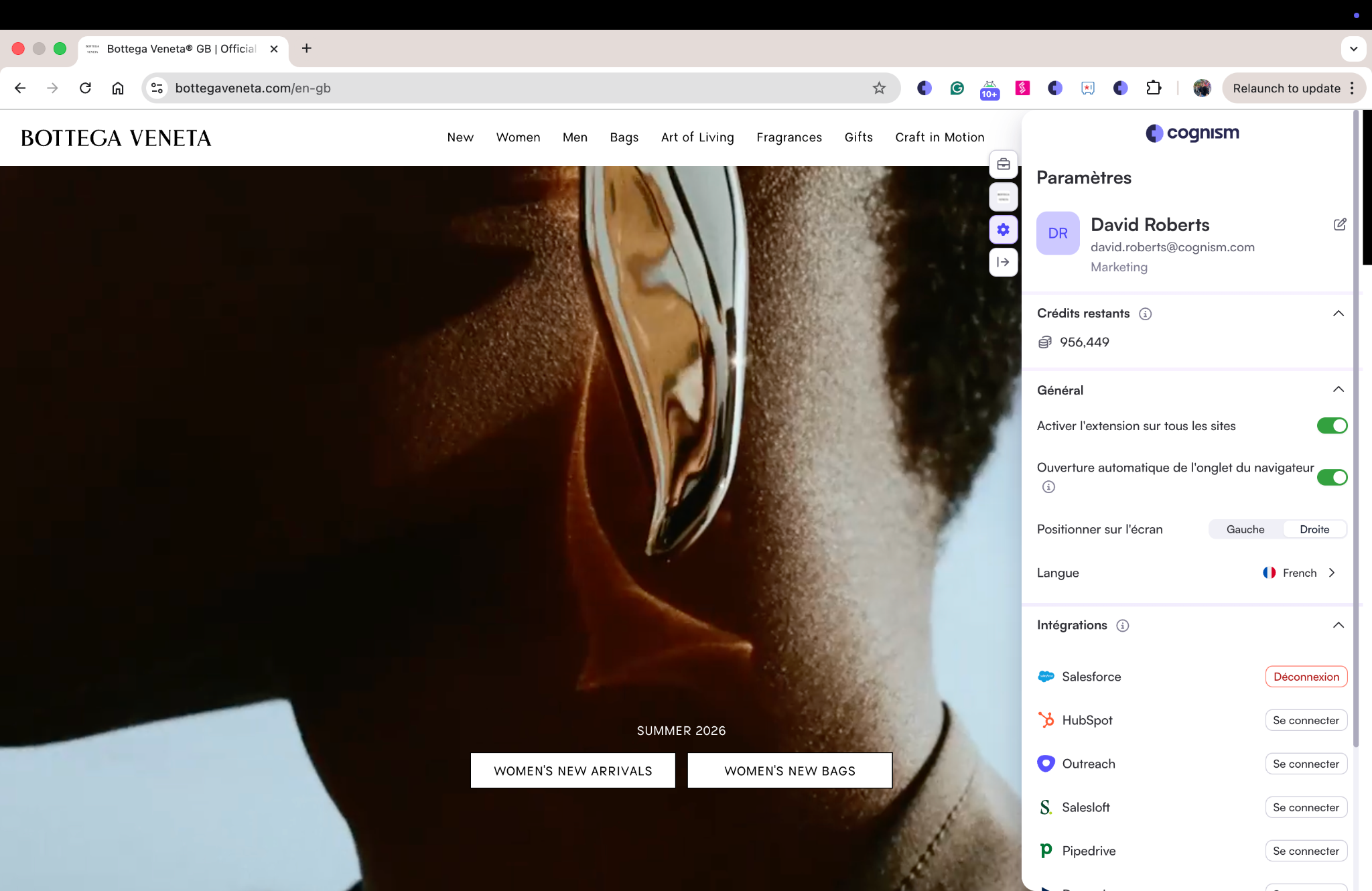Click Déconnexion button for Salesforce
The image size is (1372, 891).
click(1306, 677)
